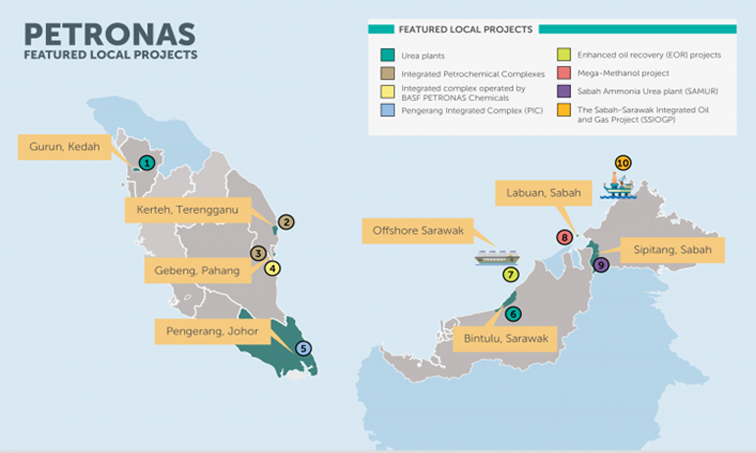Click the offshore oil rig icon

coord(619,186)
